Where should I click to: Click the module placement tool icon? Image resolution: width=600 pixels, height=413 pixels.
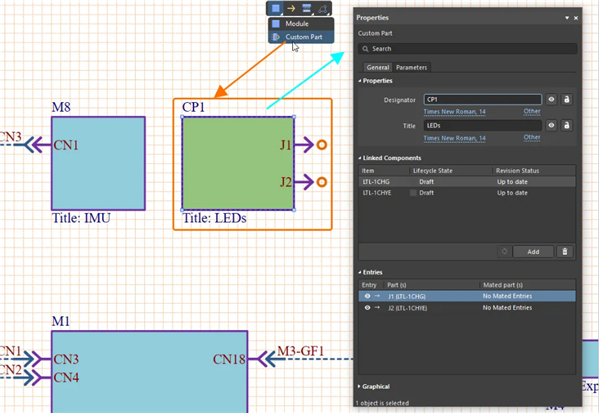pos(274,8)
